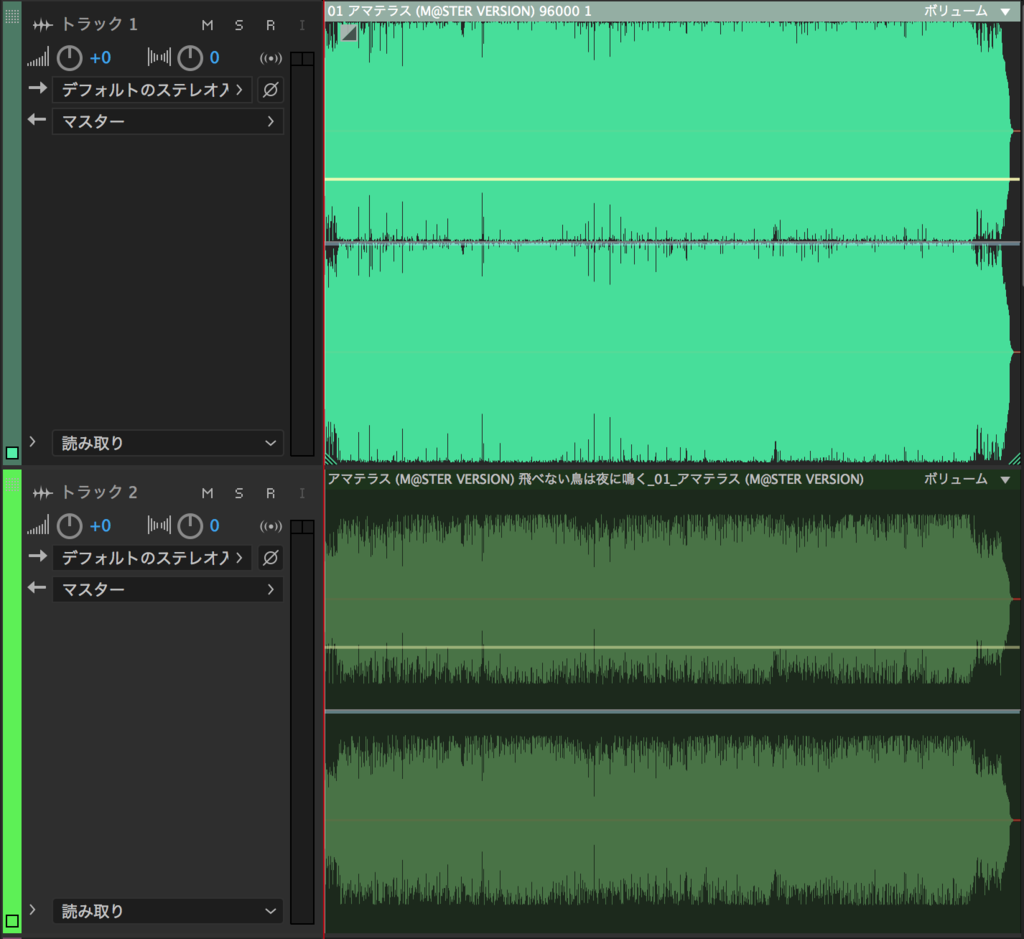Click Track 1 stereo pan icon
The height and width of the screenshot is (939, 1024).
(x=159, y=57)
